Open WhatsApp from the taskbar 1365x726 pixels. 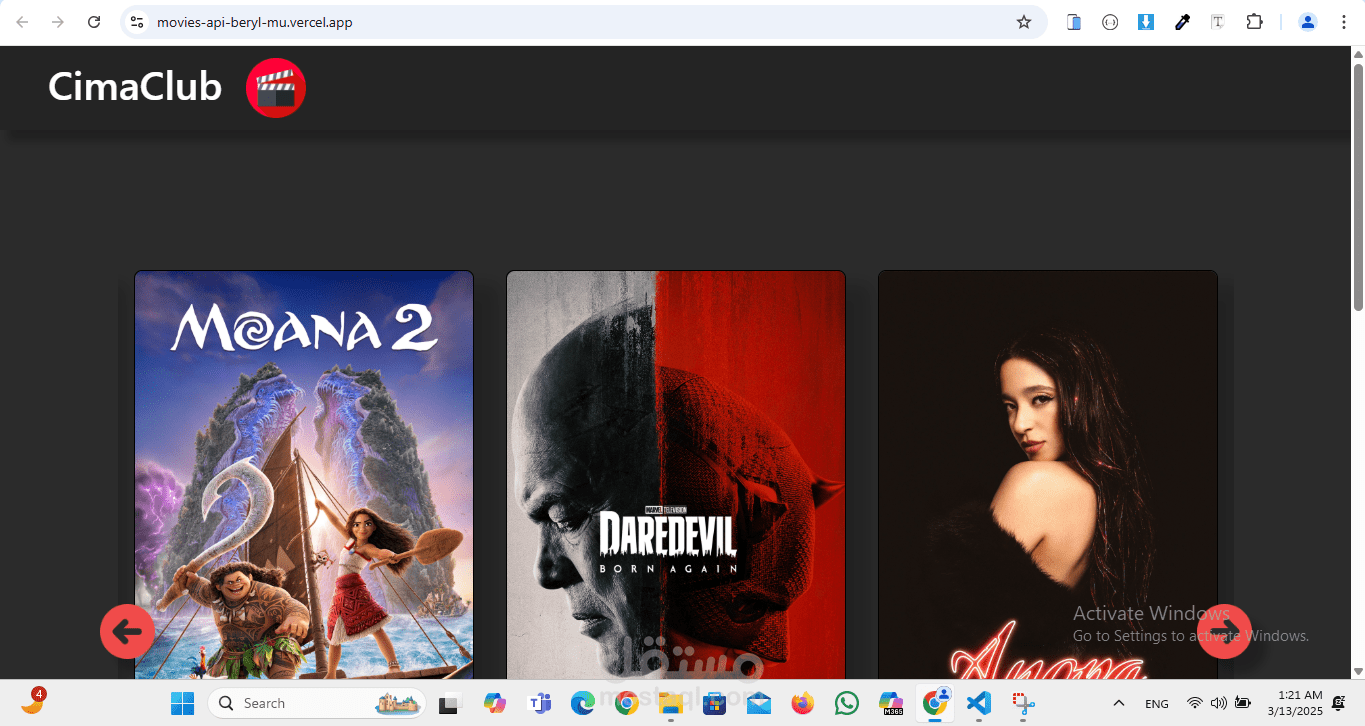[x=847, y=704]
